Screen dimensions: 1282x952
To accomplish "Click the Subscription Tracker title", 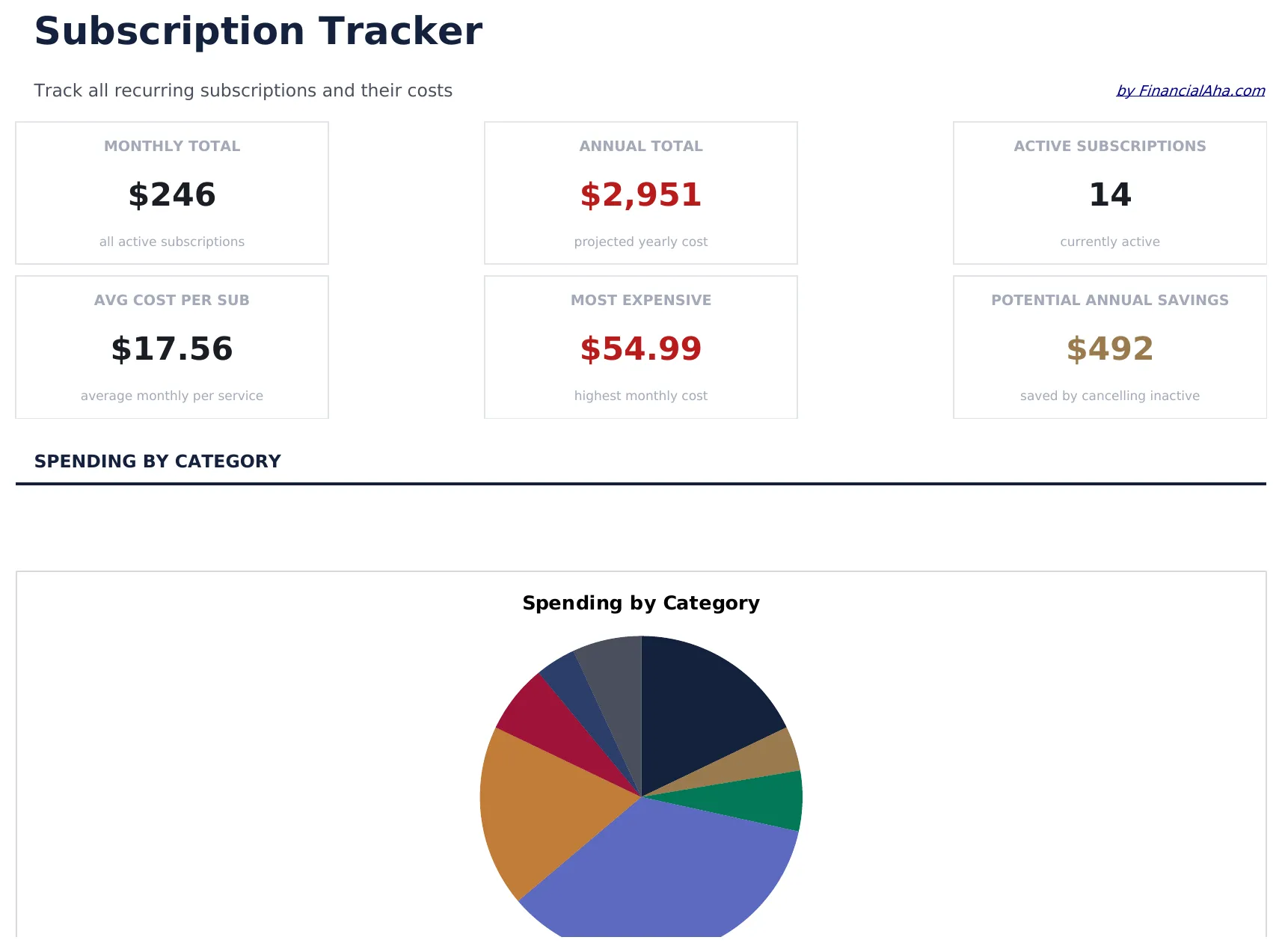I will pos(258,31).
